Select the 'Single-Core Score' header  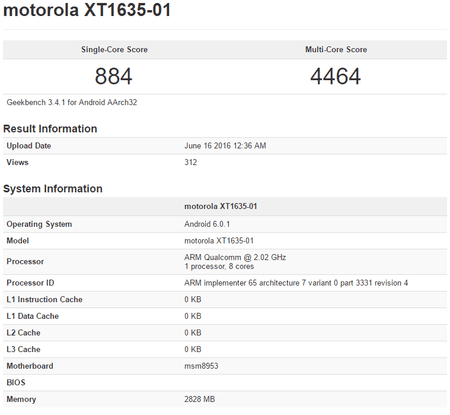pyautogui.click(x=114, y=50)
